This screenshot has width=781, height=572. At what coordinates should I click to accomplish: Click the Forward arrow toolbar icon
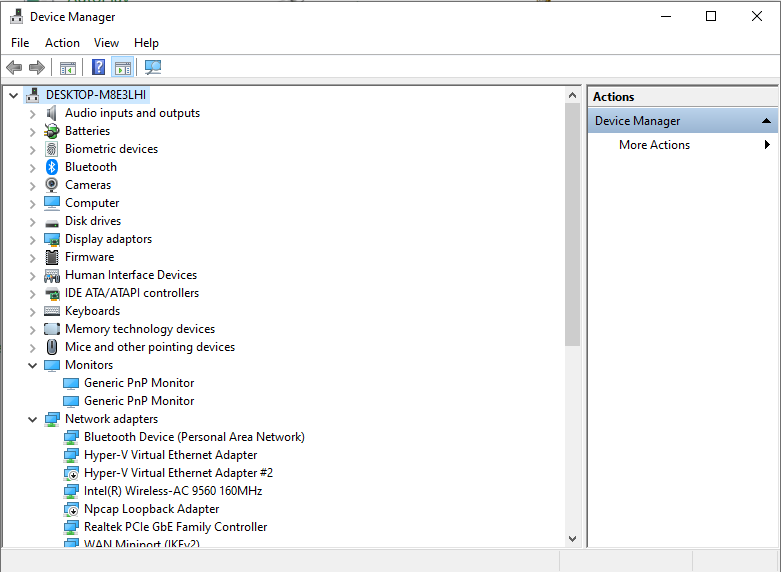[37, 67]
